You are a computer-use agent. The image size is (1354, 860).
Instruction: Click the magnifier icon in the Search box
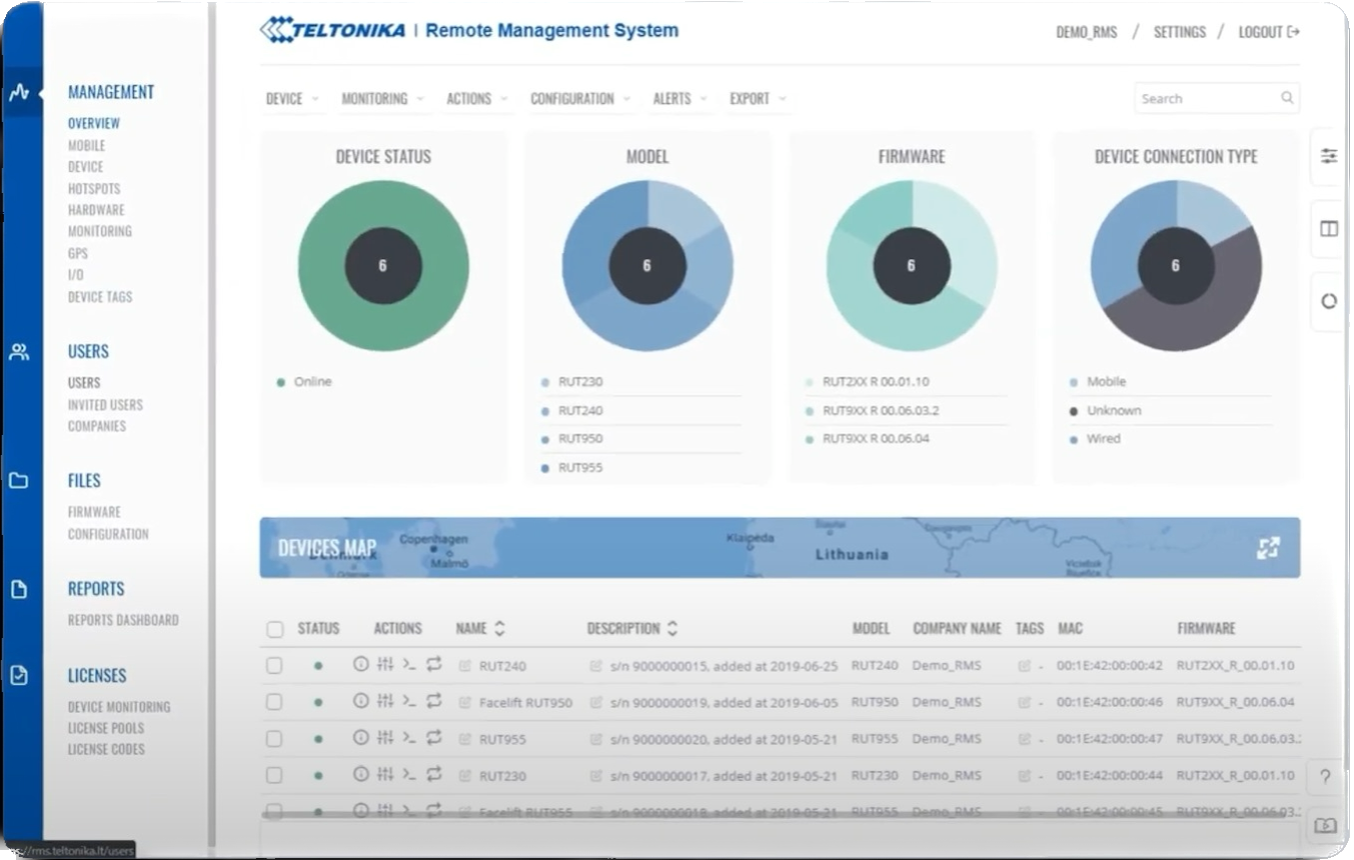[1287, 98]
